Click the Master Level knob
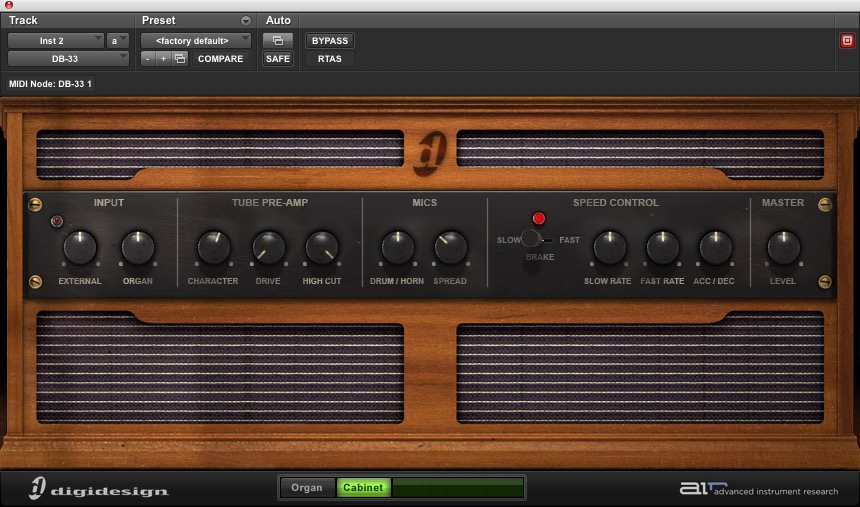This screenshot has height=507, width=860. tap(783, 247)
